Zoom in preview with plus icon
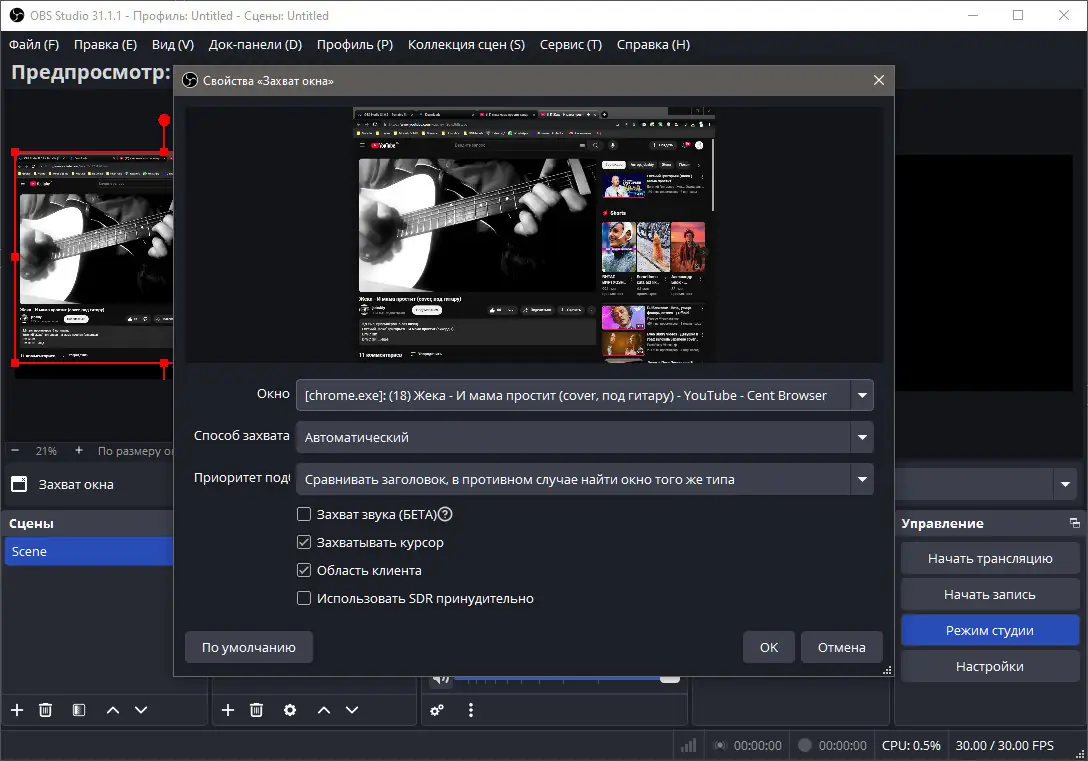 (x=78, y=450)
